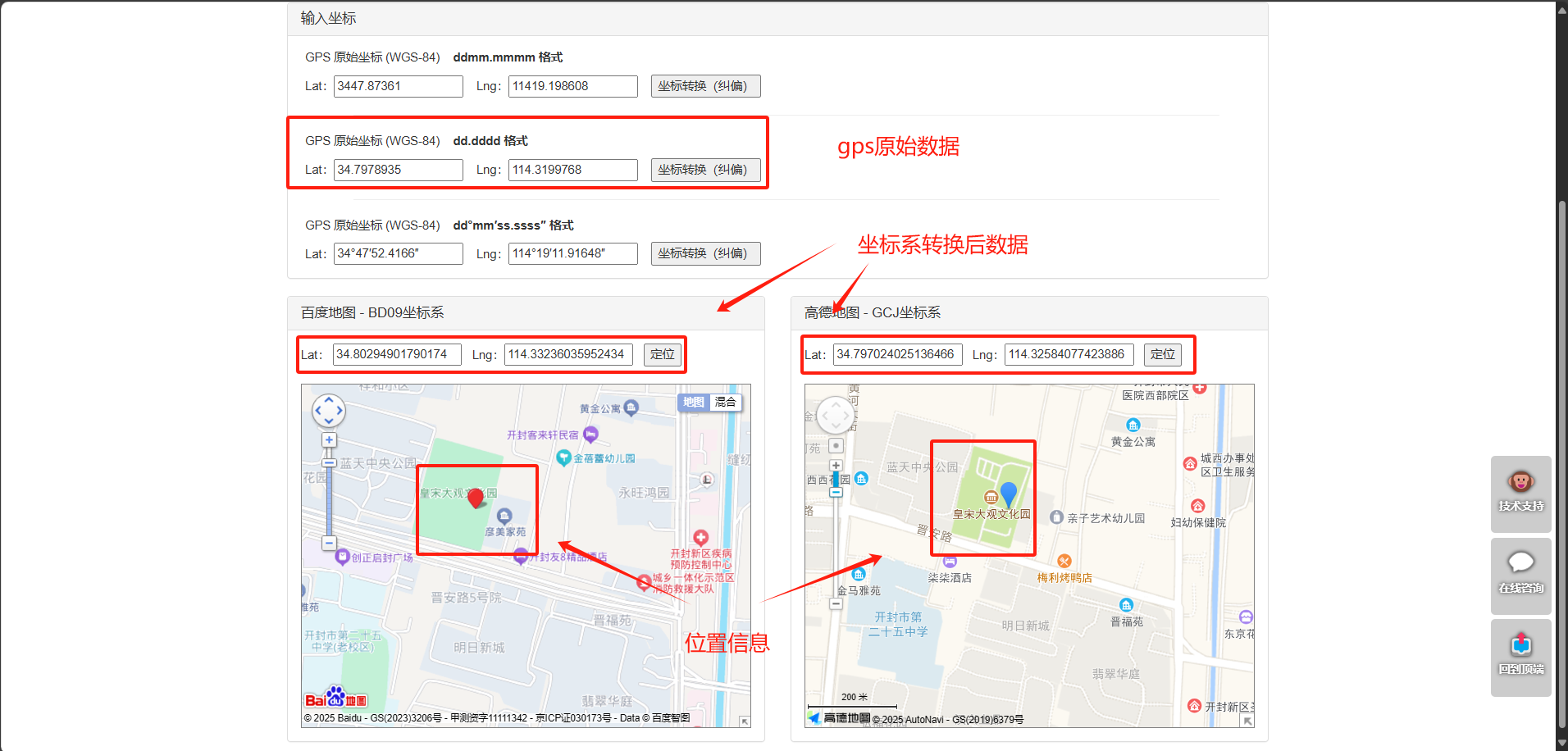Click the Baidu map zoom slider handle
The height and width of the screenshot is (751, 1568).
pos(329,462)
